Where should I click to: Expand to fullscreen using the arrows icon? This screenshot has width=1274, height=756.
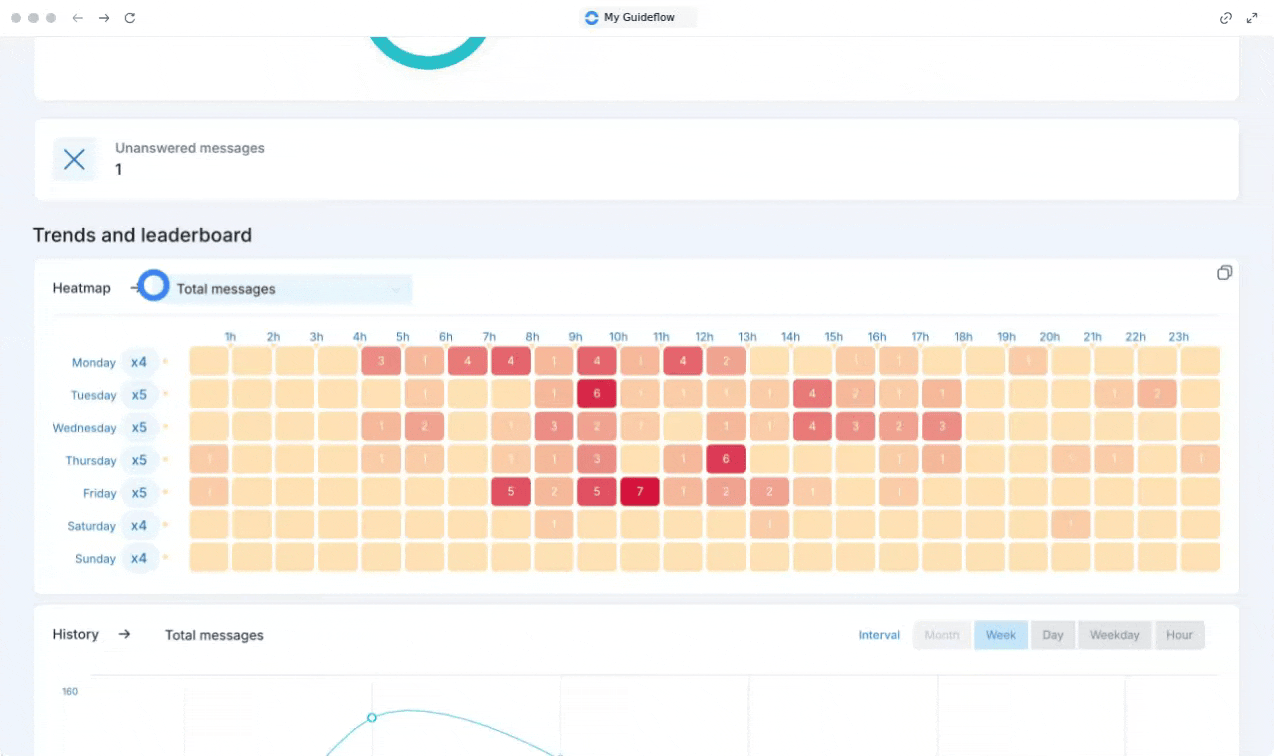pyautogui.click(x=1252, y=18)
